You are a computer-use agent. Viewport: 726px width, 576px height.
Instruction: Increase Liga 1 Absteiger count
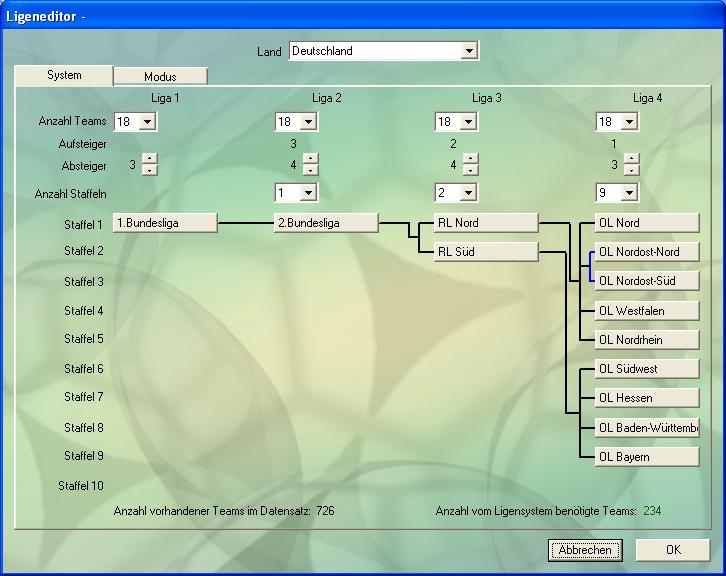click(x=149, y=159)
